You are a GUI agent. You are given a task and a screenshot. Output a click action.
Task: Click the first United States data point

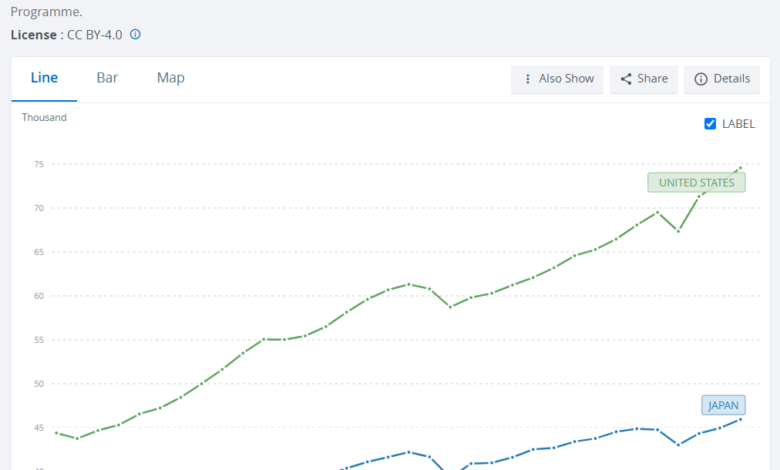56,433
